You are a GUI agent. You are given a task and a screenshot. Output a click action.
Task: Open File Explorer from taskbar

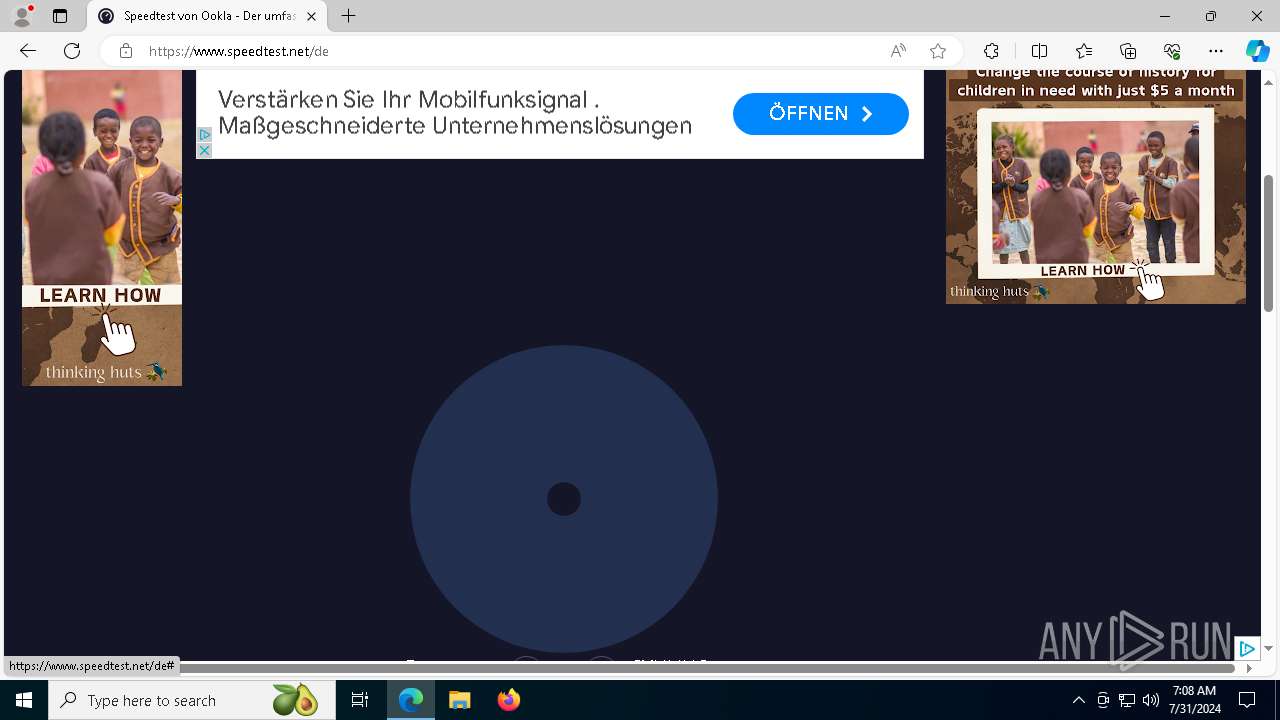click(460, 700)
